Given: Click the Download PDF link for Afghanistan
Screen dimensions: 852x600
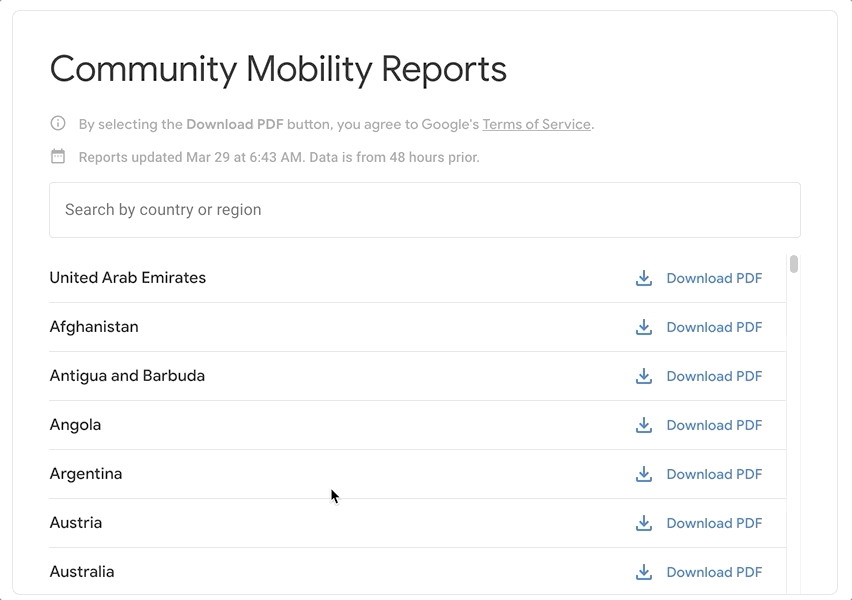Looking at the screenshot, I should [714, 327].
